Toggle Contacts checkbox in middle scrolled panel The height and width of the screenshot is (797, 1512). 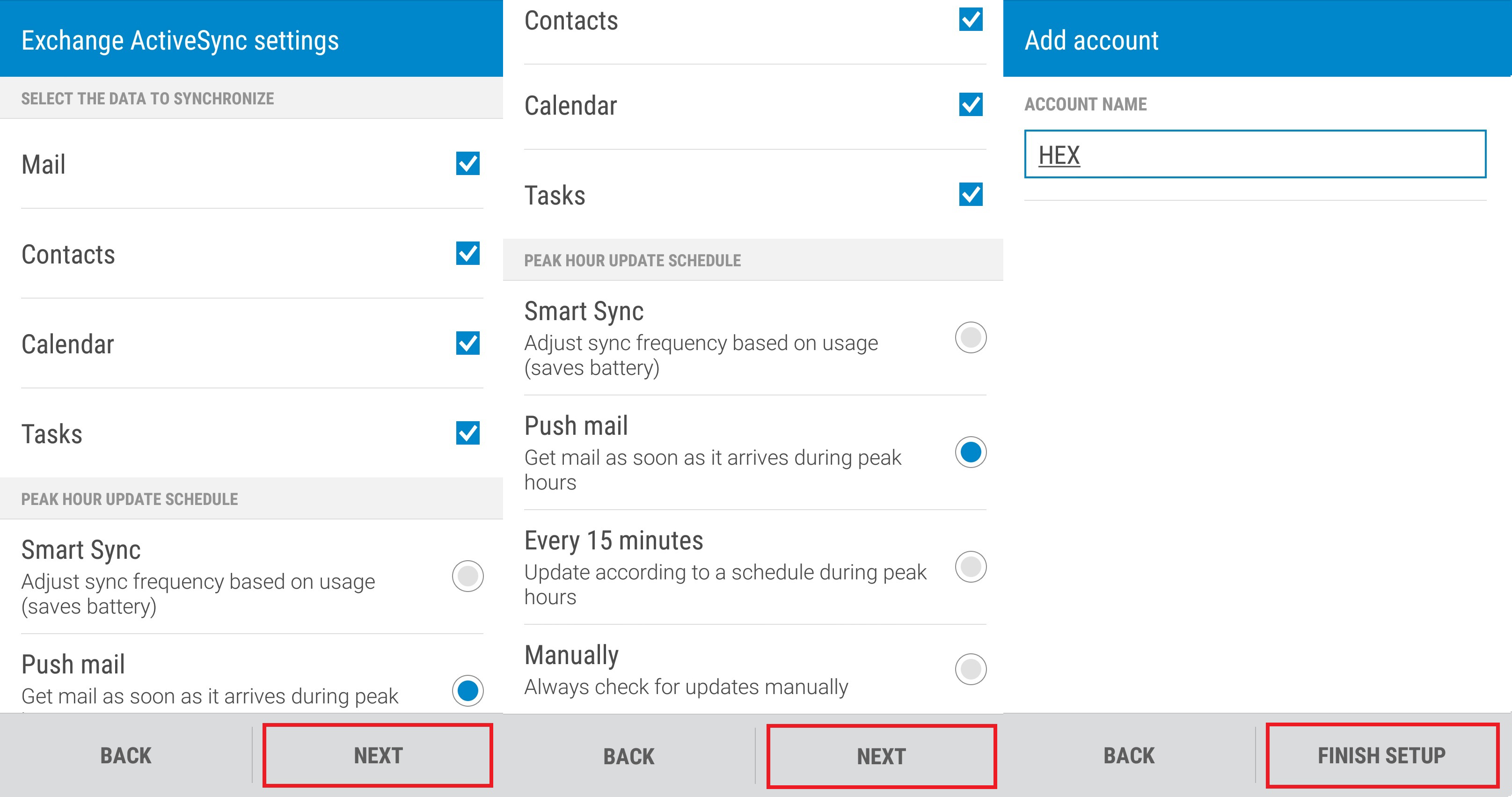[970, 19]
